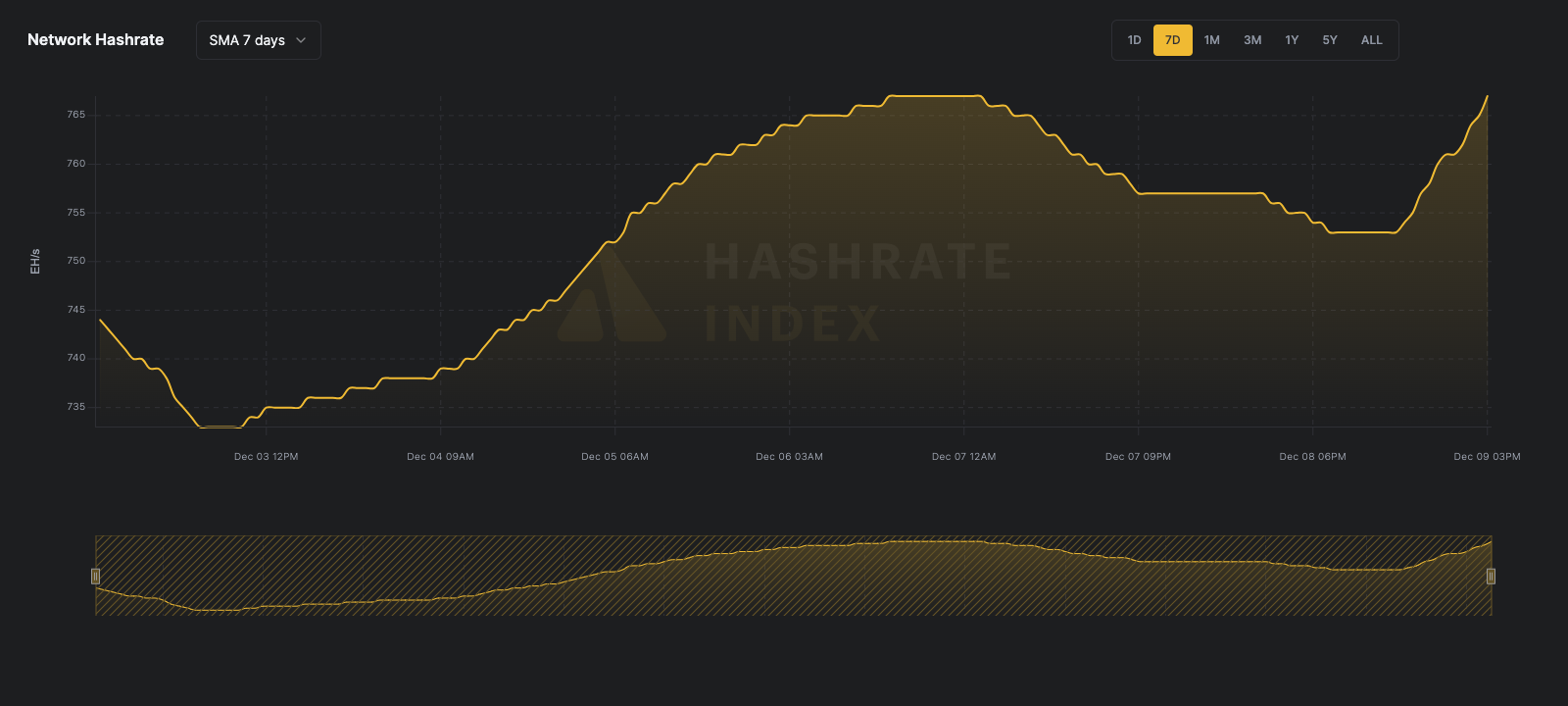
Task: Click the 755 y-axis value
Action: tap(76, 213)
